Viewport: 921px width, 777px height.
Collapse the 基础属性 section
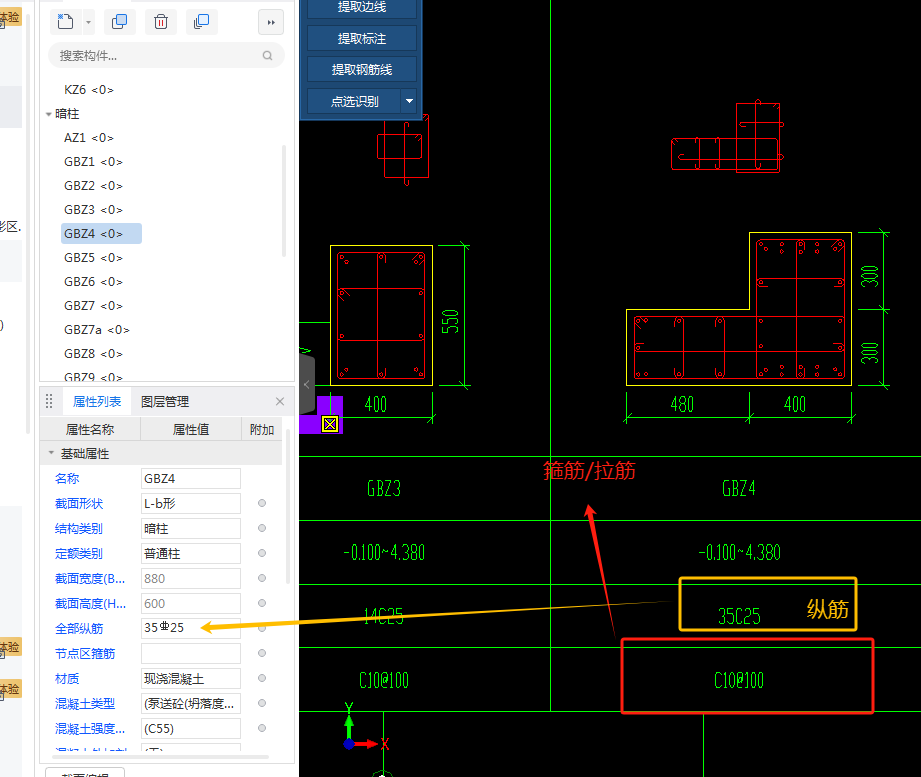tap(51, 453)
